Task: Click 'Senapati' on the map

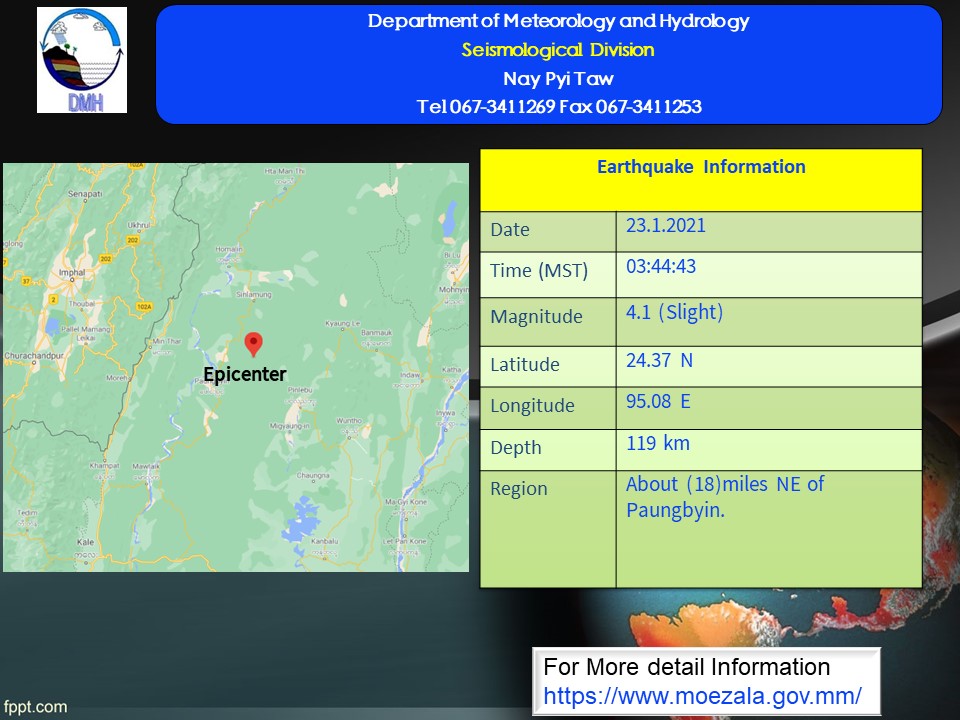Action: (84, 193)
